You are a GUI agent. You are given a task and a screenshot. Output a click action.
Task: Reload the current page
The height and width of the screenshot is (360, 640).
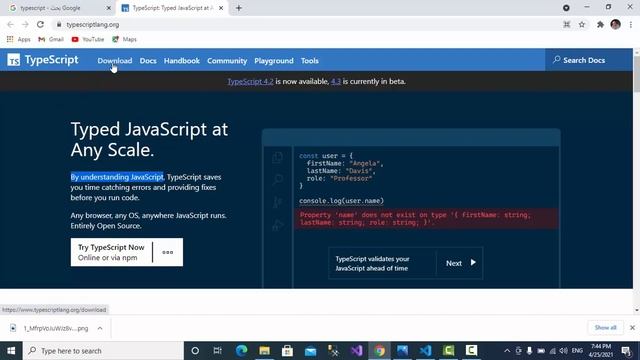point(40,24)
